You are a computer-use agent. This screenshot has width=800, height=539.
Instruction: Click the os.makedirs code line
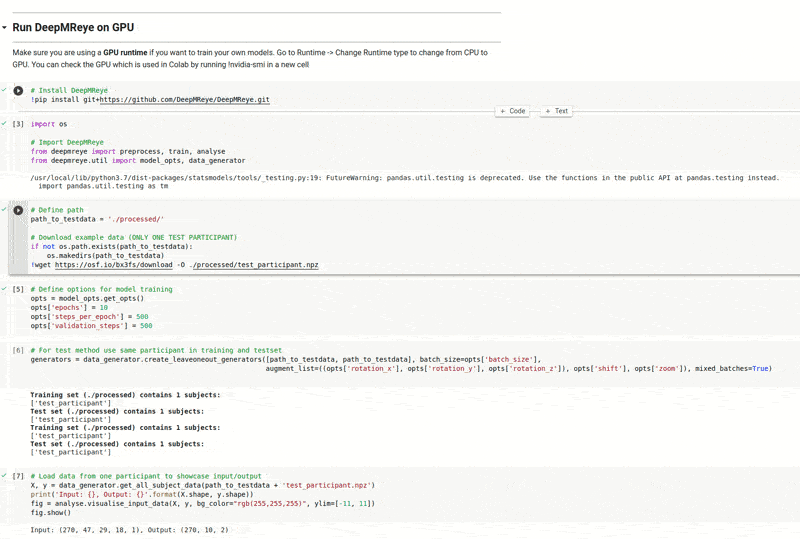click(105, 256)
